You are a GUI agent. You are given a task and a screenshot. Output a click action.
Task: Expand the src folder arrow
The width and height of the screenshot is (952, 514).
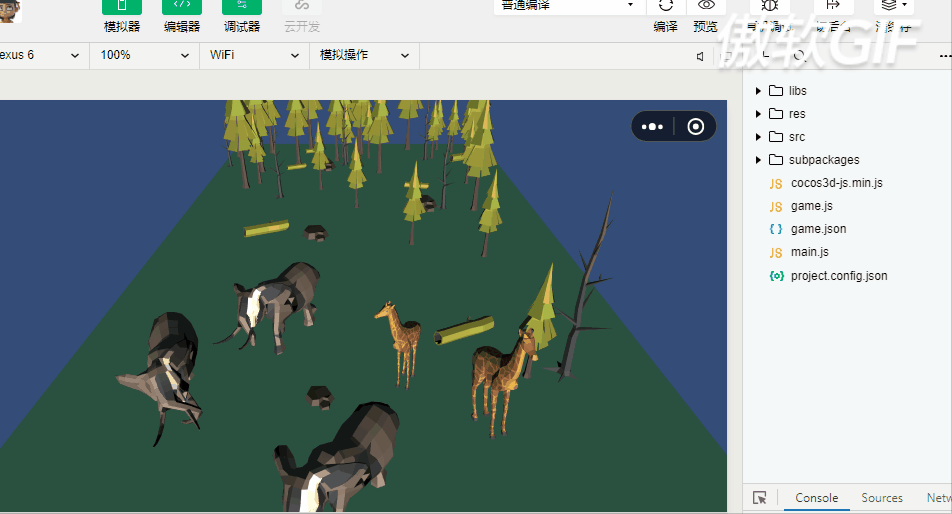(x=758, y=137)
